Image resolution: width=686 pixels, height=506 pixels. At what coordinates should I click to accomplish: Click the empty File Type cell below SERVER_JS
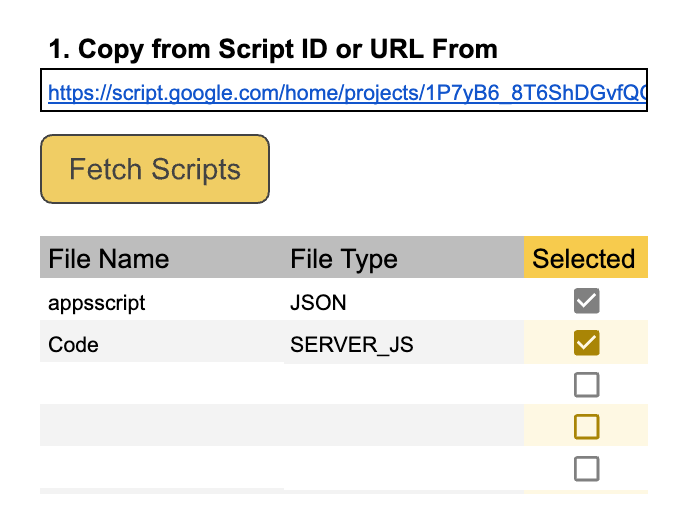pyautogui.click(x=403, y=385)
